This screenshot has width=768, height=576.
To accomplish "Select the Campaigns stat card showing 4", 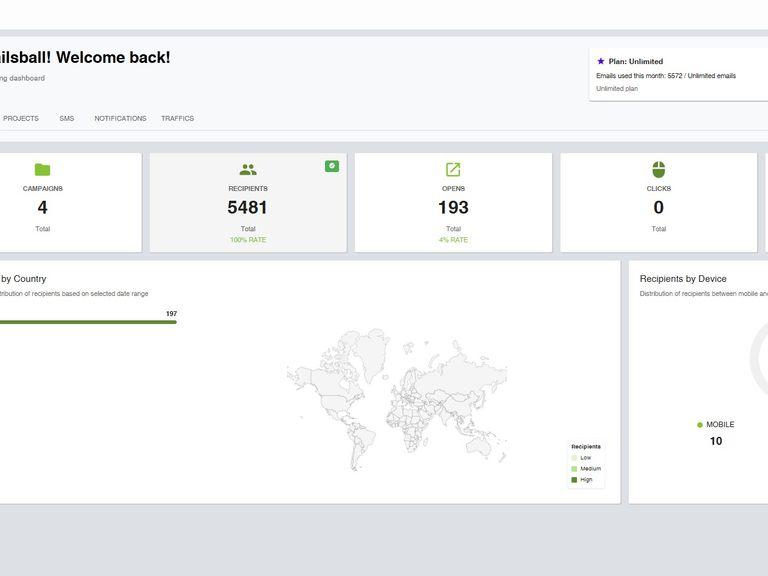I will [69, 202].
